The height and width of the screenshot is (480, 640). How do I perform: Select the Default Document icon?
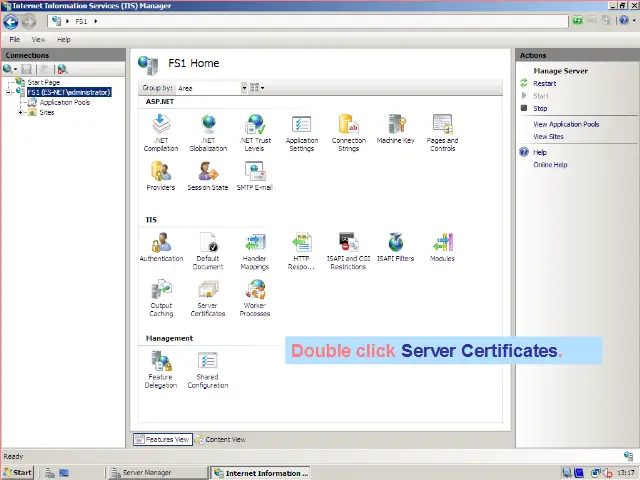[208, 251]
